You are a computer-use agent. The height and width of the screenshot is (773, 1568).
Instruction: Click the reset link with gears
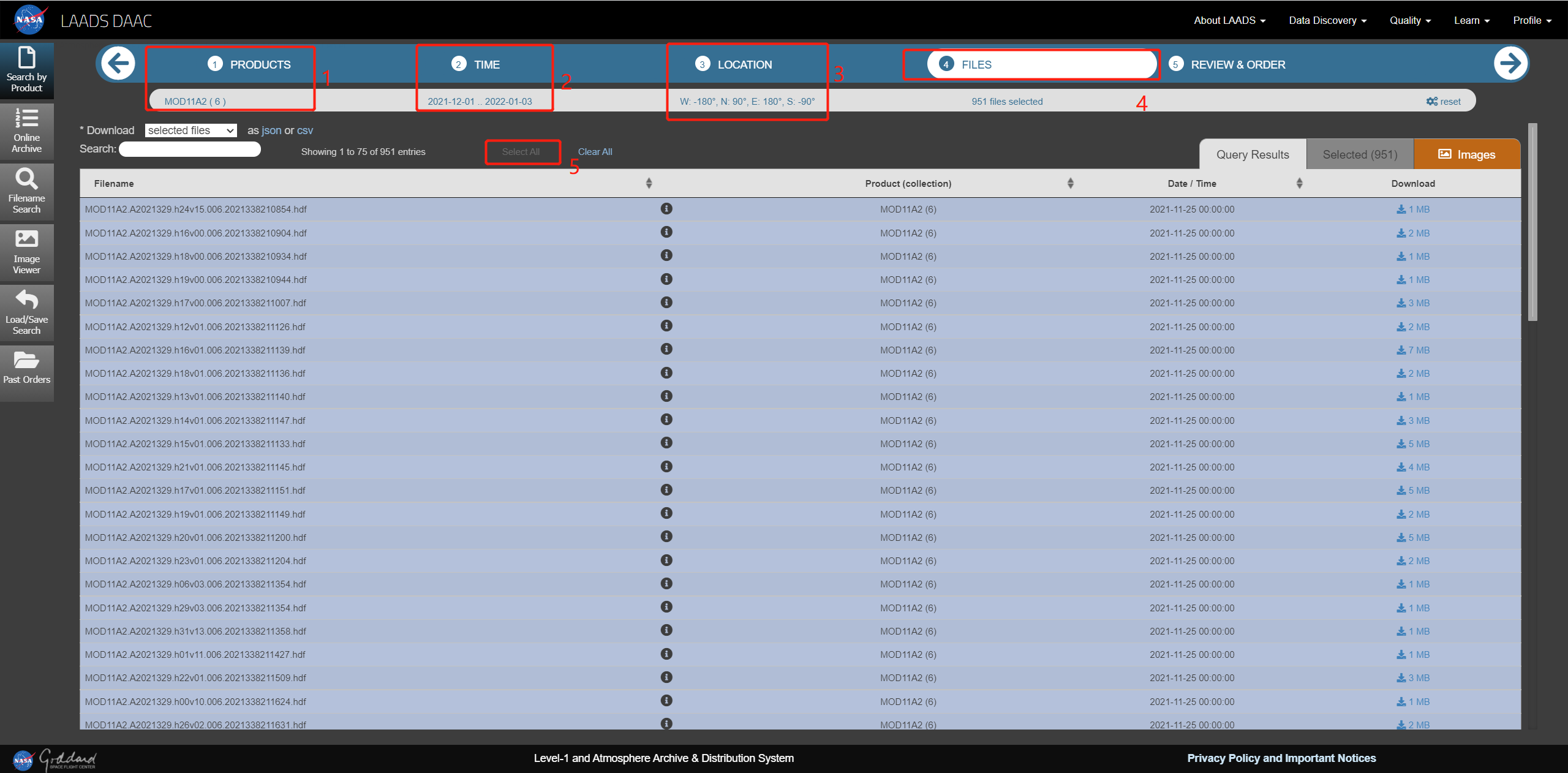(1443, 102)
